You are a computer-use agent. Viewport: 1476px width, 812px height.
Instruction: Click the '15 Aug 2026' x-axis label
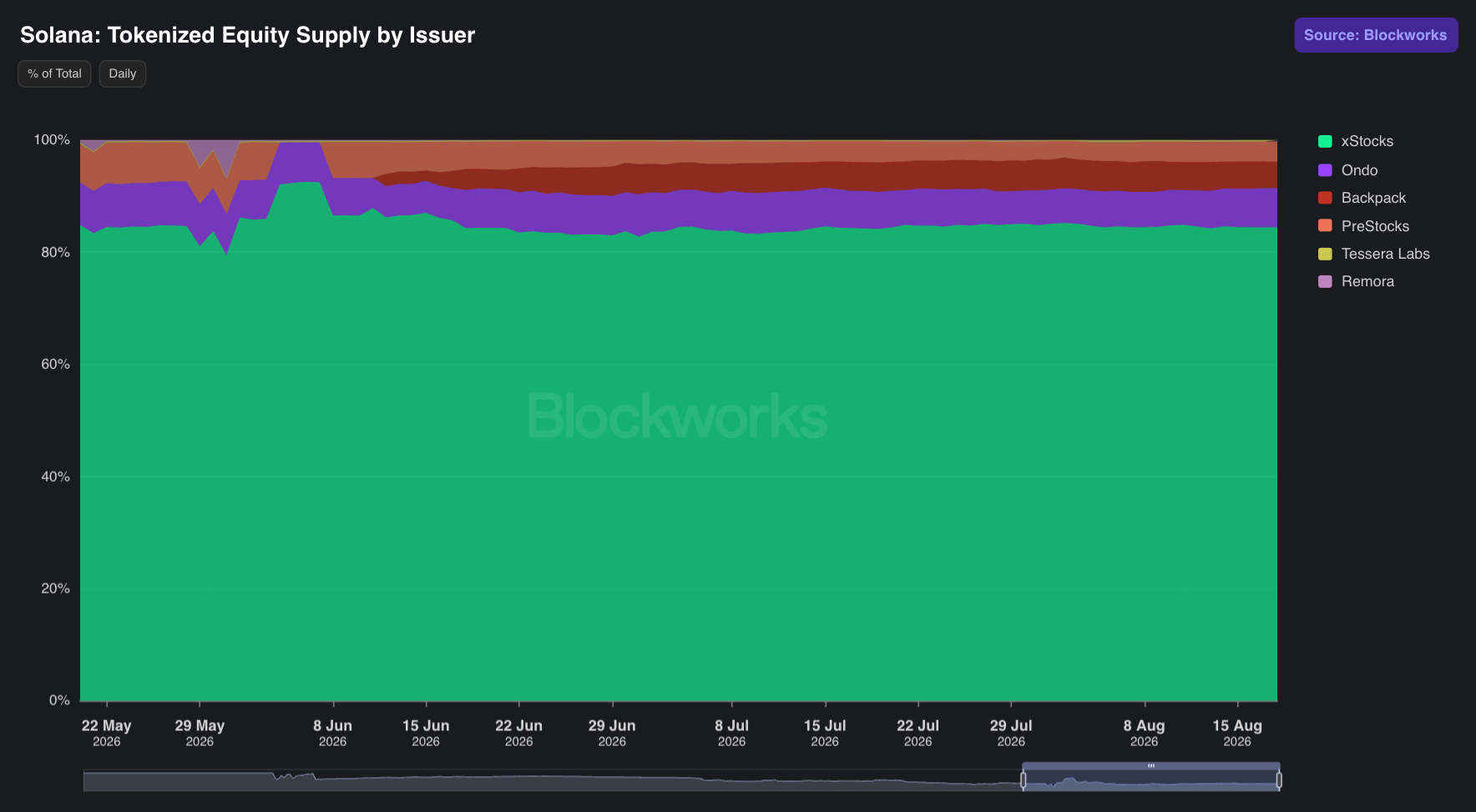click(x=1237, y=733)
